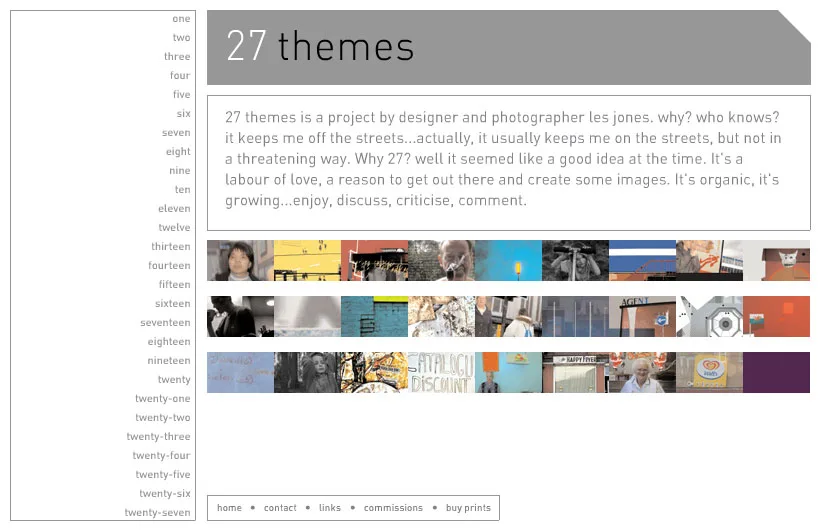Image resolution: width=821 pixels, height=531 pixels.
Task: Visit the 'buy prints' link
Action: [x=468, y=508]
